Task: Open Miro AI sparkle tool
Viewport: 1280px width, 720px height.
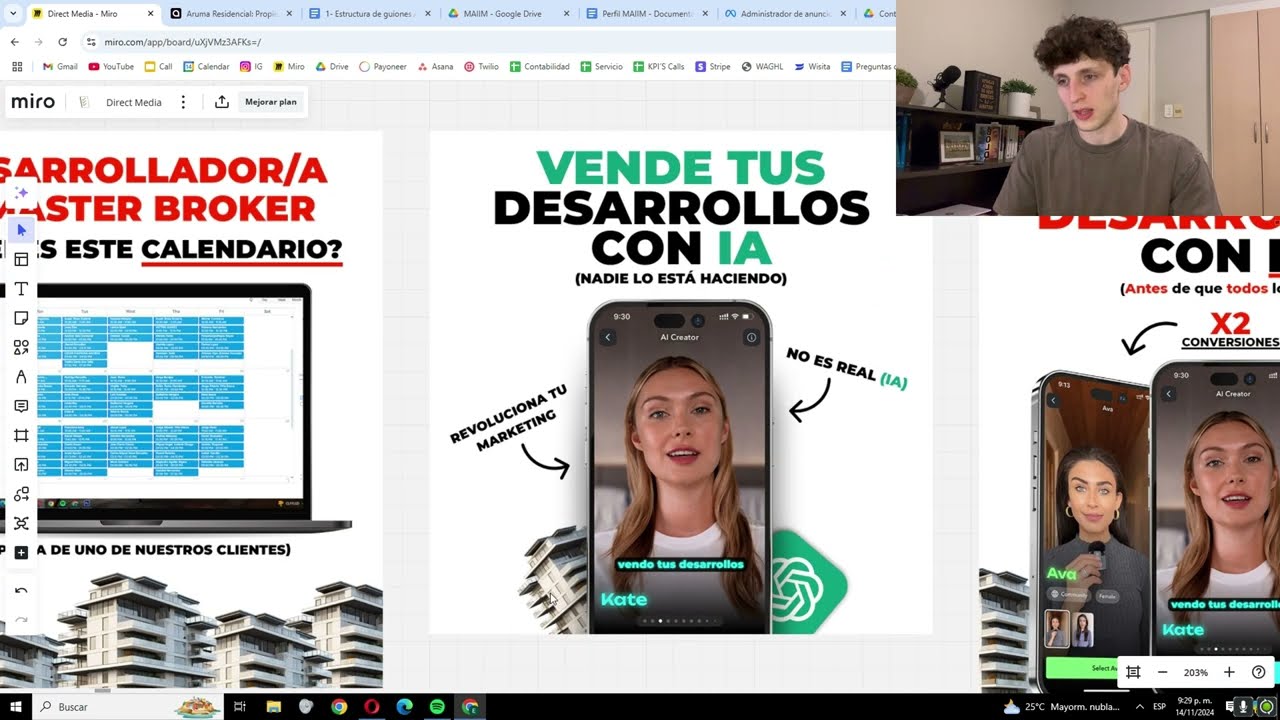Action: [x=21, y=193]
